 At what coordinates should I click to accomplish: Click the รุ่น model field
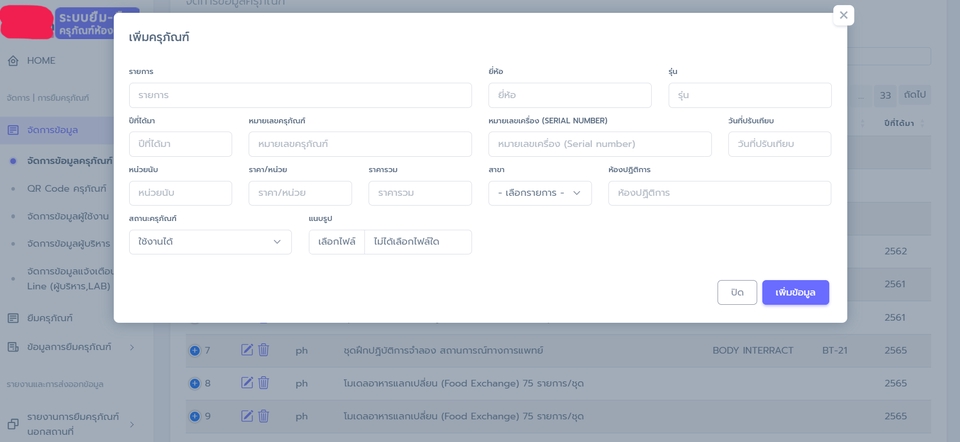point(749,96)
